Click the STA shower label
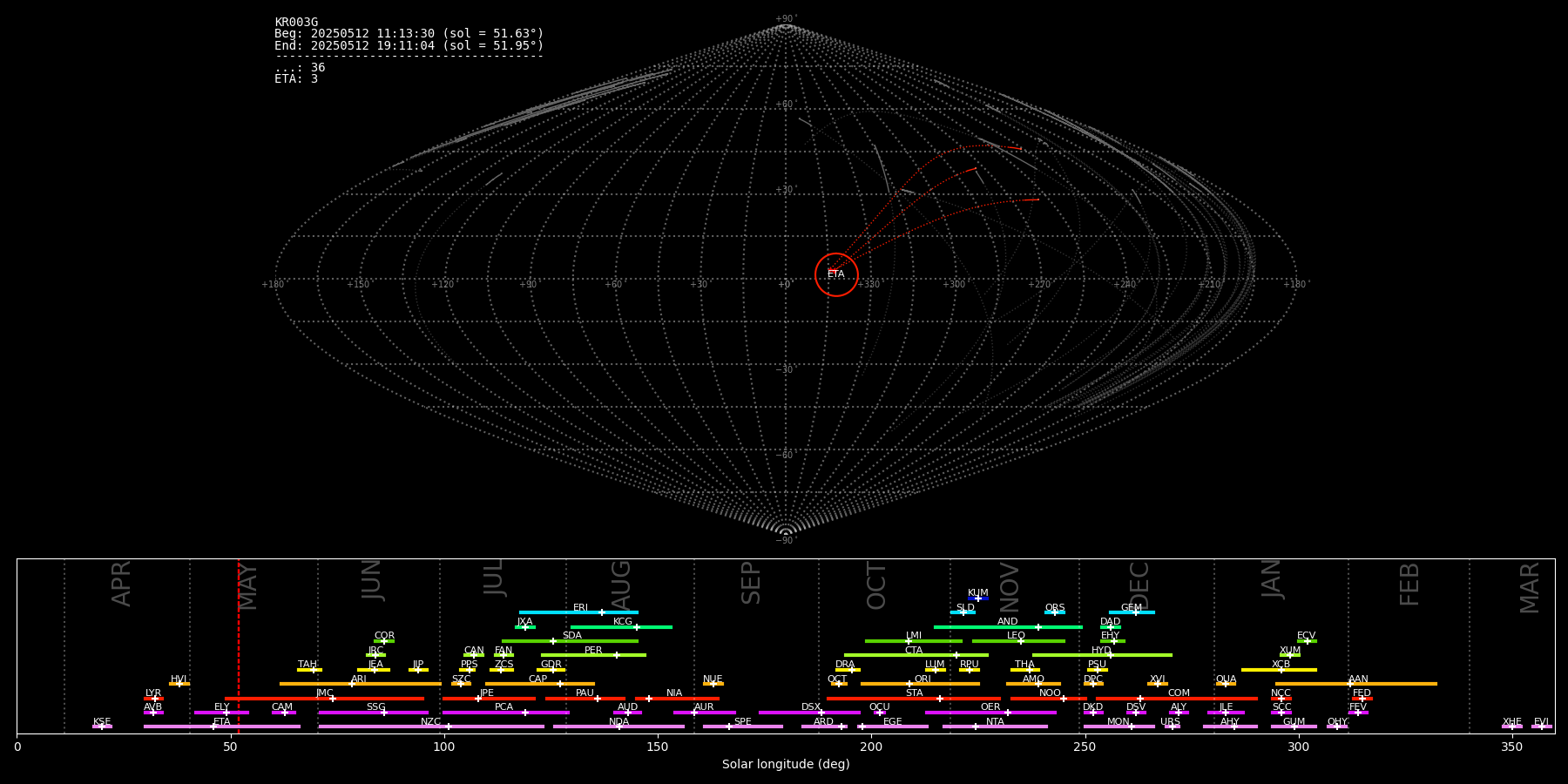Screen dimensions: 1568x784 point(914,693)
